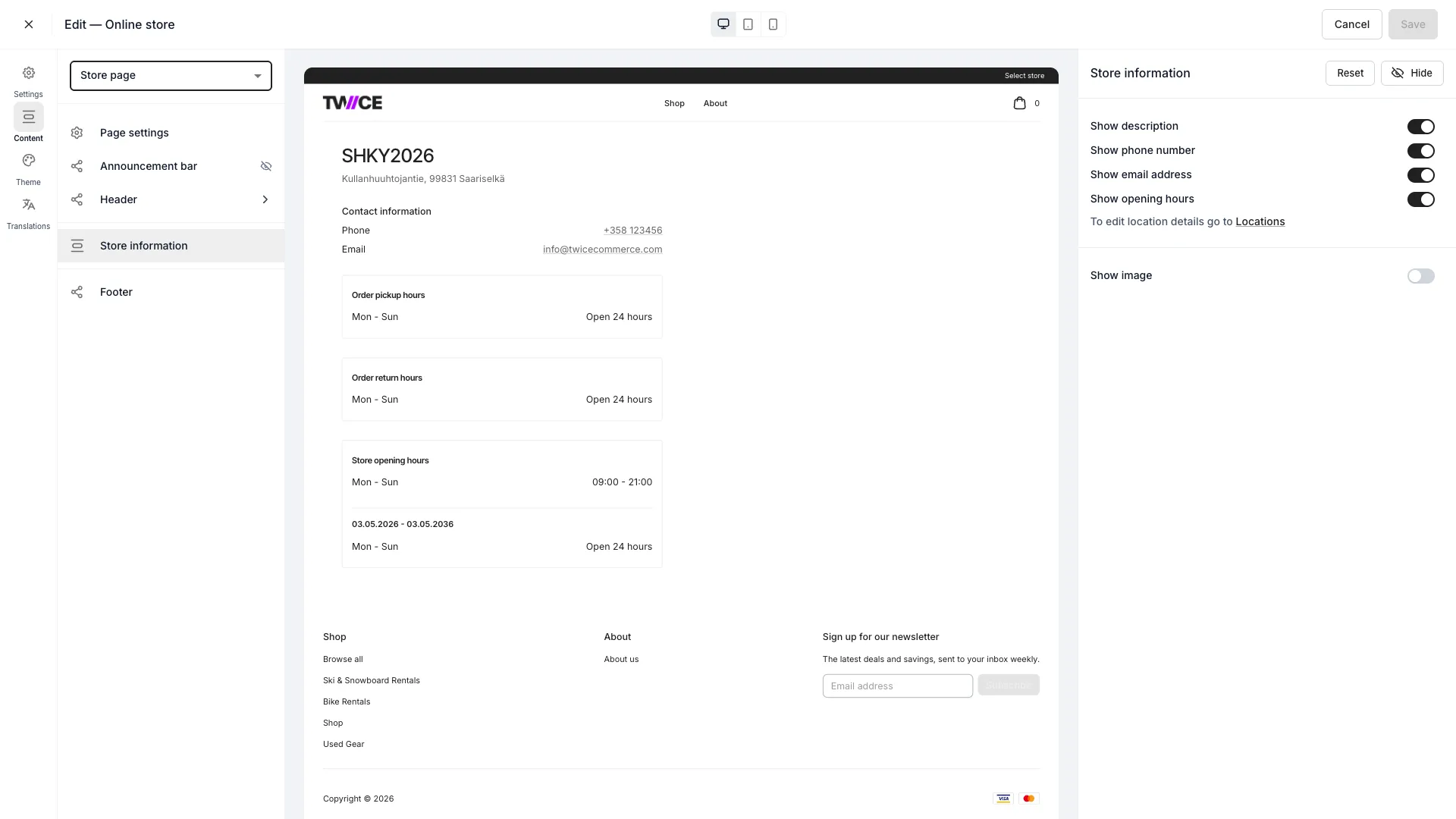Click About in preview navigation
This screenshot has width=1456, height=819.
715,103
